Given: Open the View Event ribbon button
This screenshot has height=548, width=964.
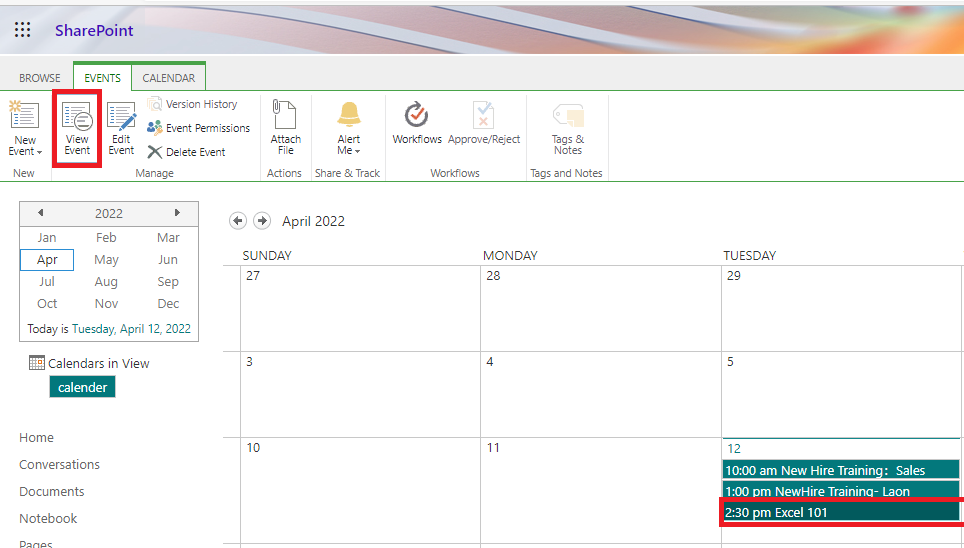Looking at the screenshot, I should 77,129.
